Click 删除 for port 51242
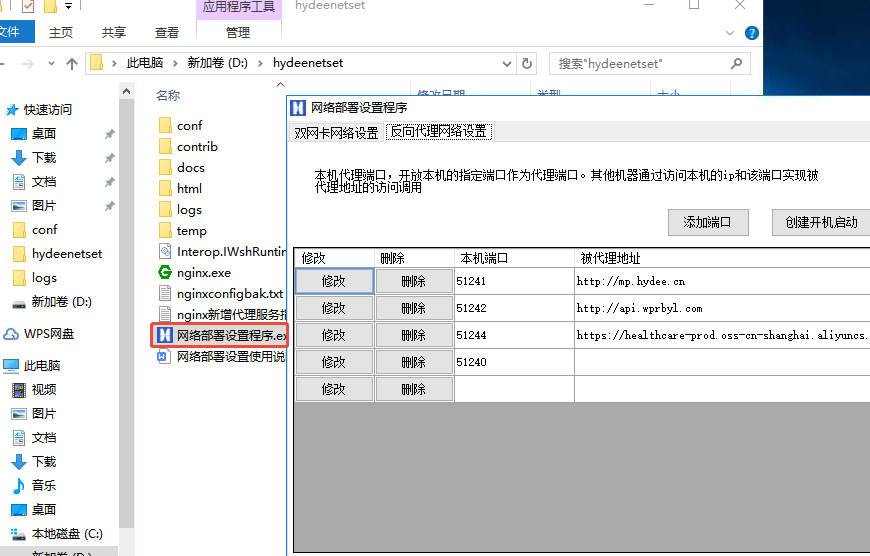Viewport: 870px width, 556px height. [414, 308]
